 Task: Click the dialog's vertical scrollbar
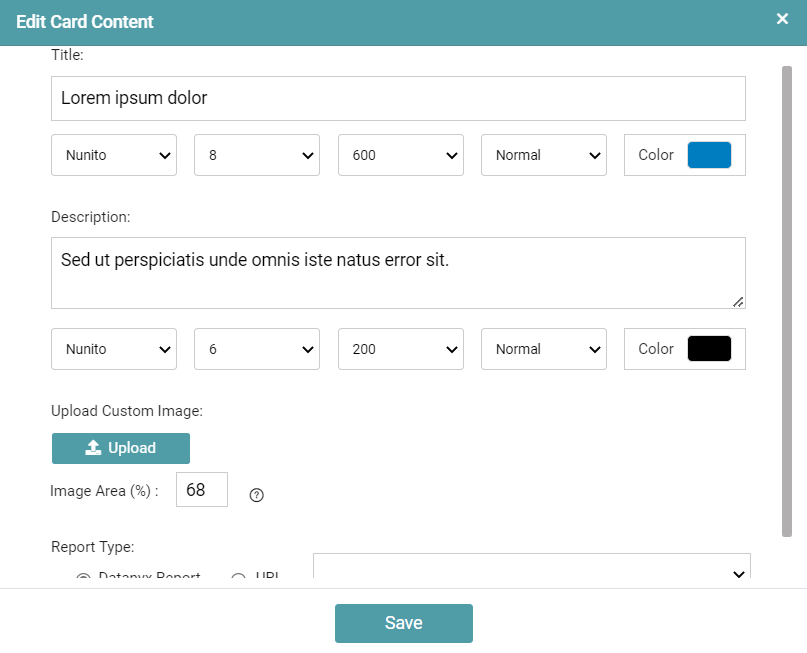(x=787, y=300)
